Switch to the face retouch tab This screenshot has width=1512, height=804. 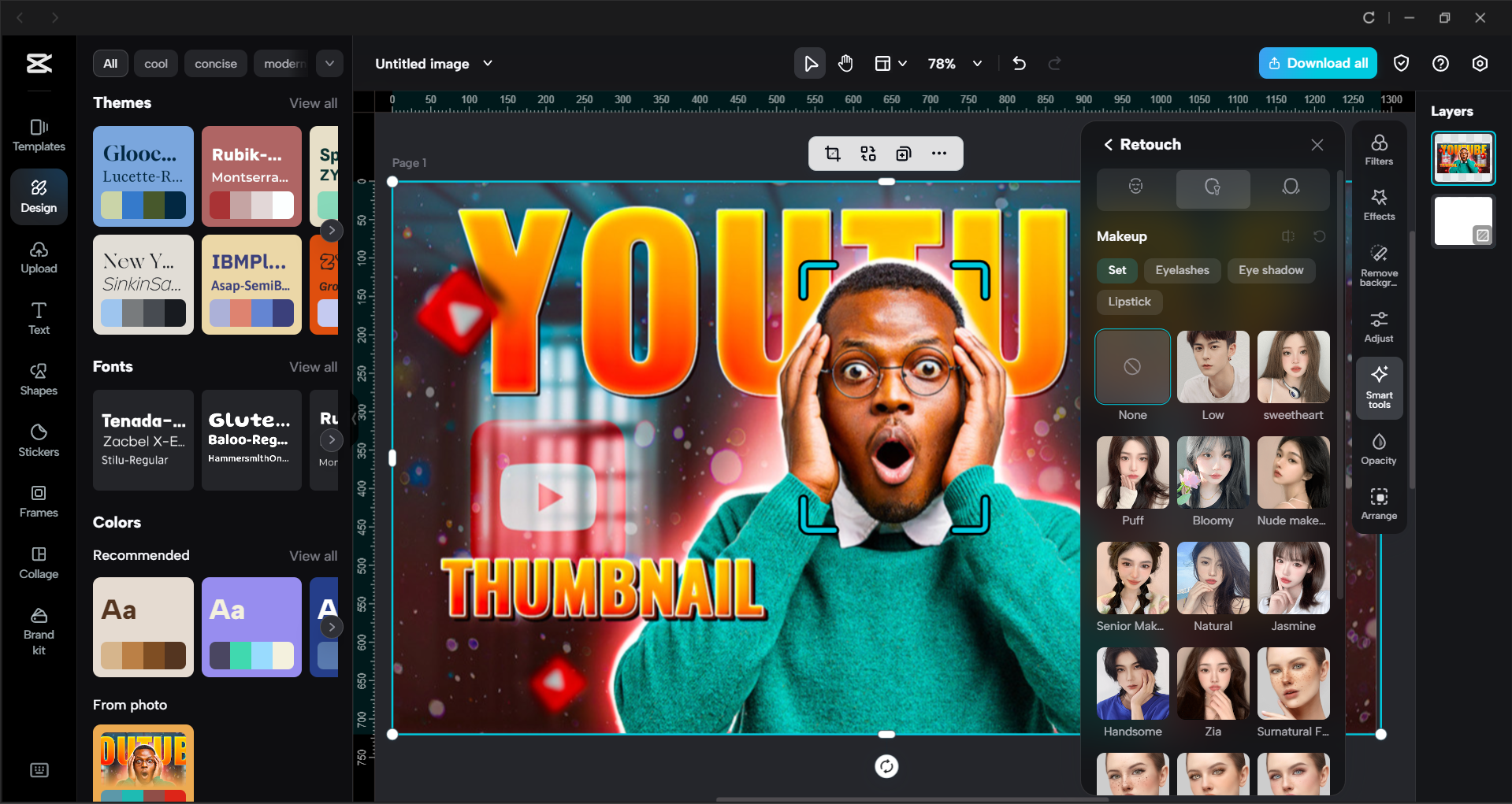(1135, 187)
